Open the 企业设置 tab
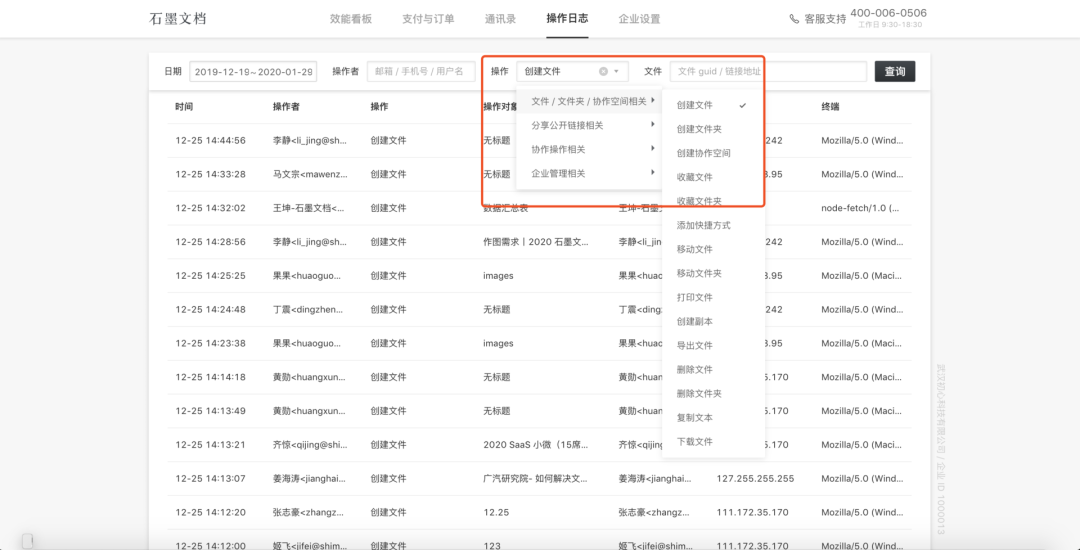This screenshot has width=1080, height=550. click(639, 19)
